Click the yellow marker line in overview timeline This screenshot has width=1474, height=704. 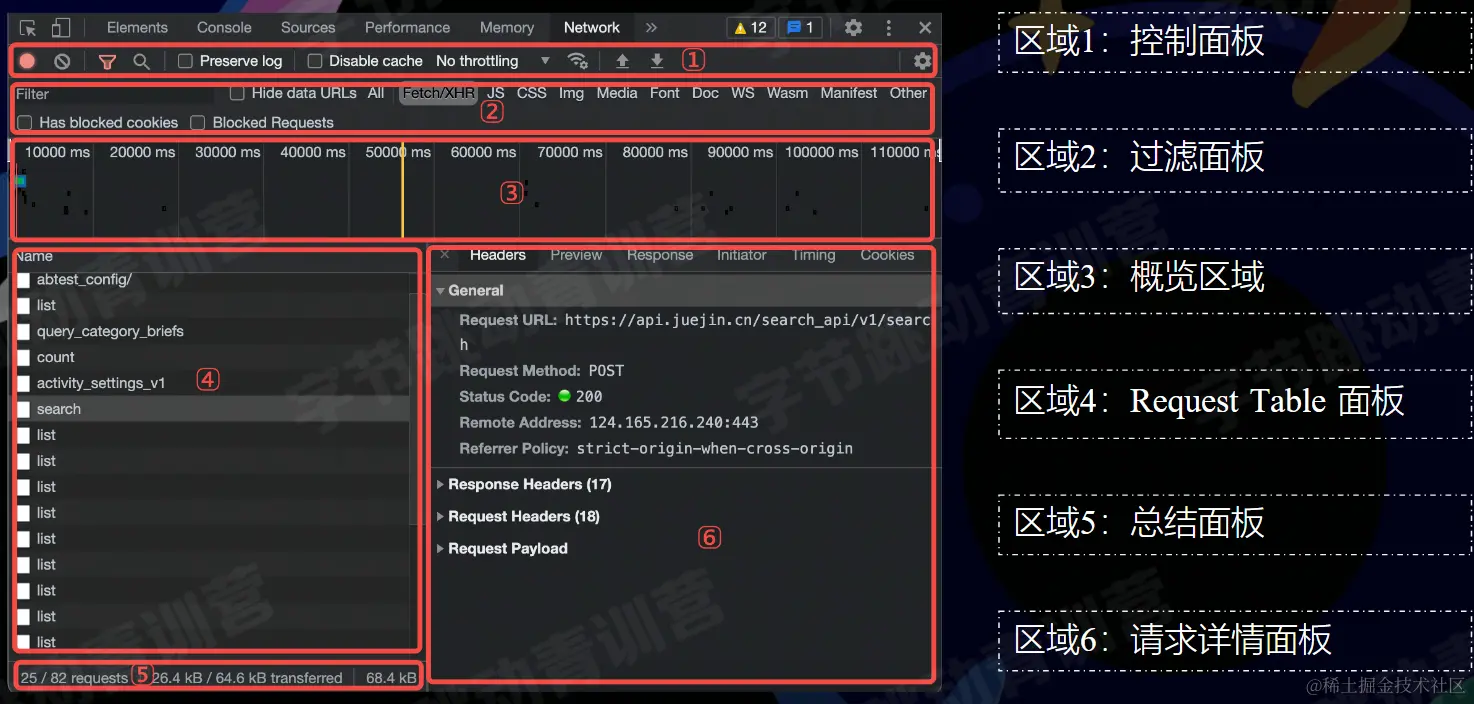[x=402, y=190]
